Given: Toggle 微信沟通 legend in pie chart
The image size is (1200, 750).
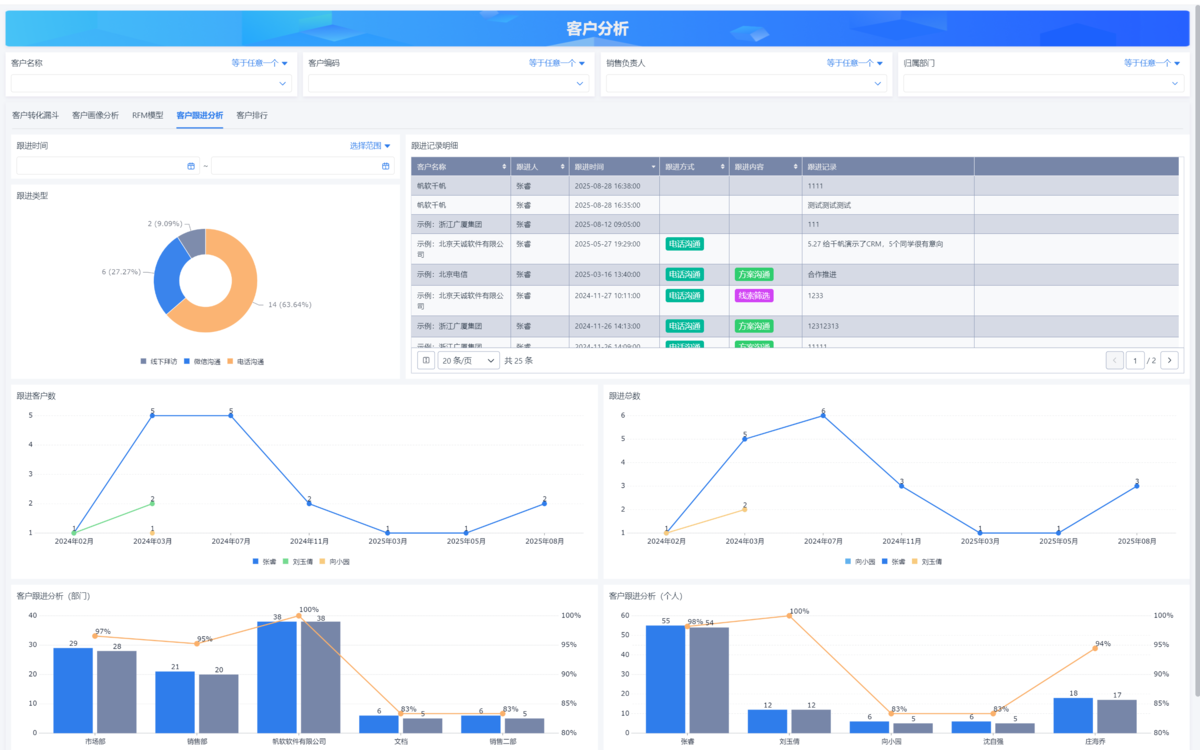Looking at the screenshot, I should tap(203, 361).
